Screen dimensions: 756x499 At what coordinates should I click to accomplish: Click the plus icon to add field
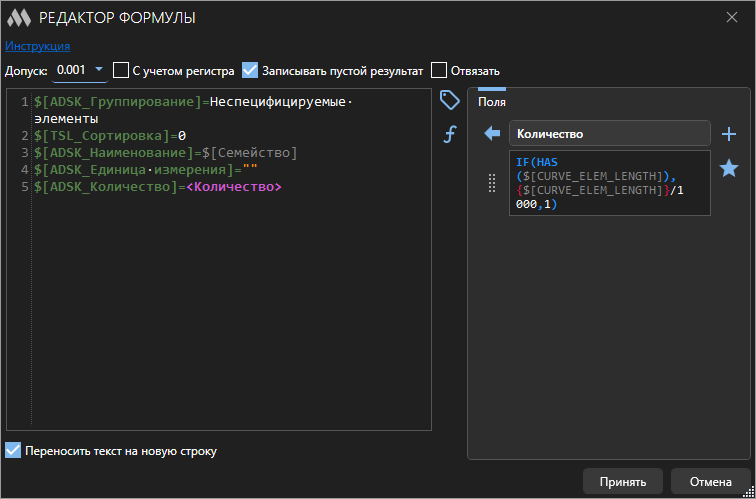pyautogui.click(x=729, y=134)
